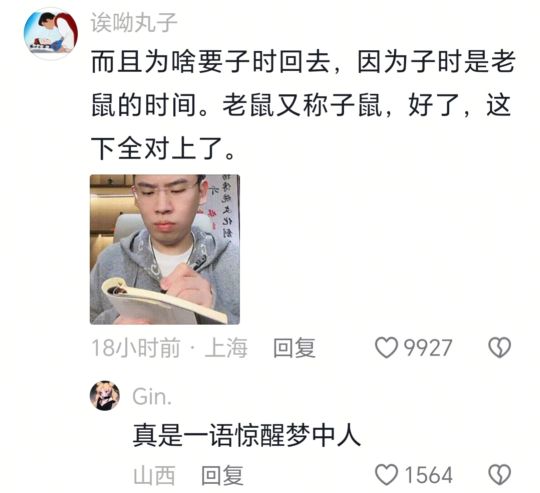This screenshot has width=540, height=493.
Task: Like the comment with 9927 likes
Action: pos(386,348)
